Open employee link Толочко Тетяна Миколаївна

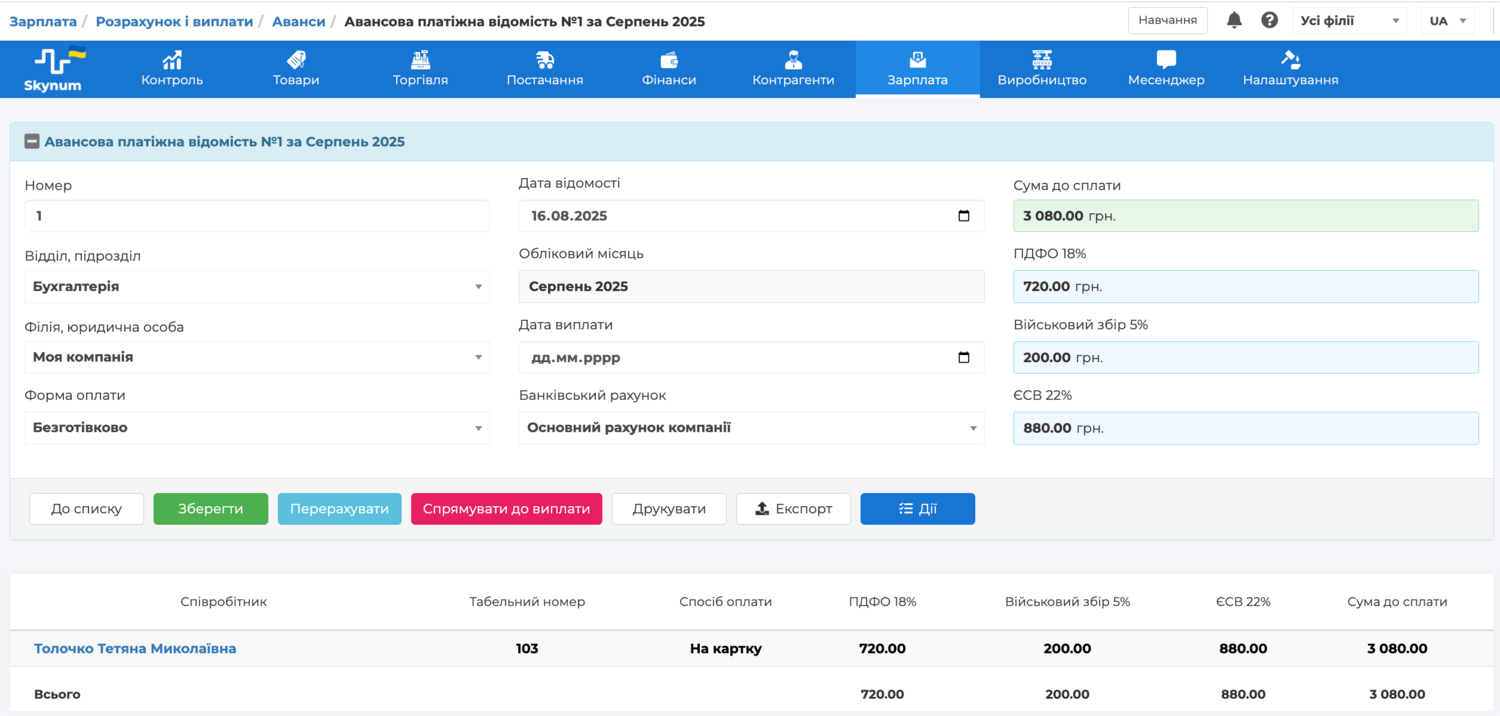point(135,649)
